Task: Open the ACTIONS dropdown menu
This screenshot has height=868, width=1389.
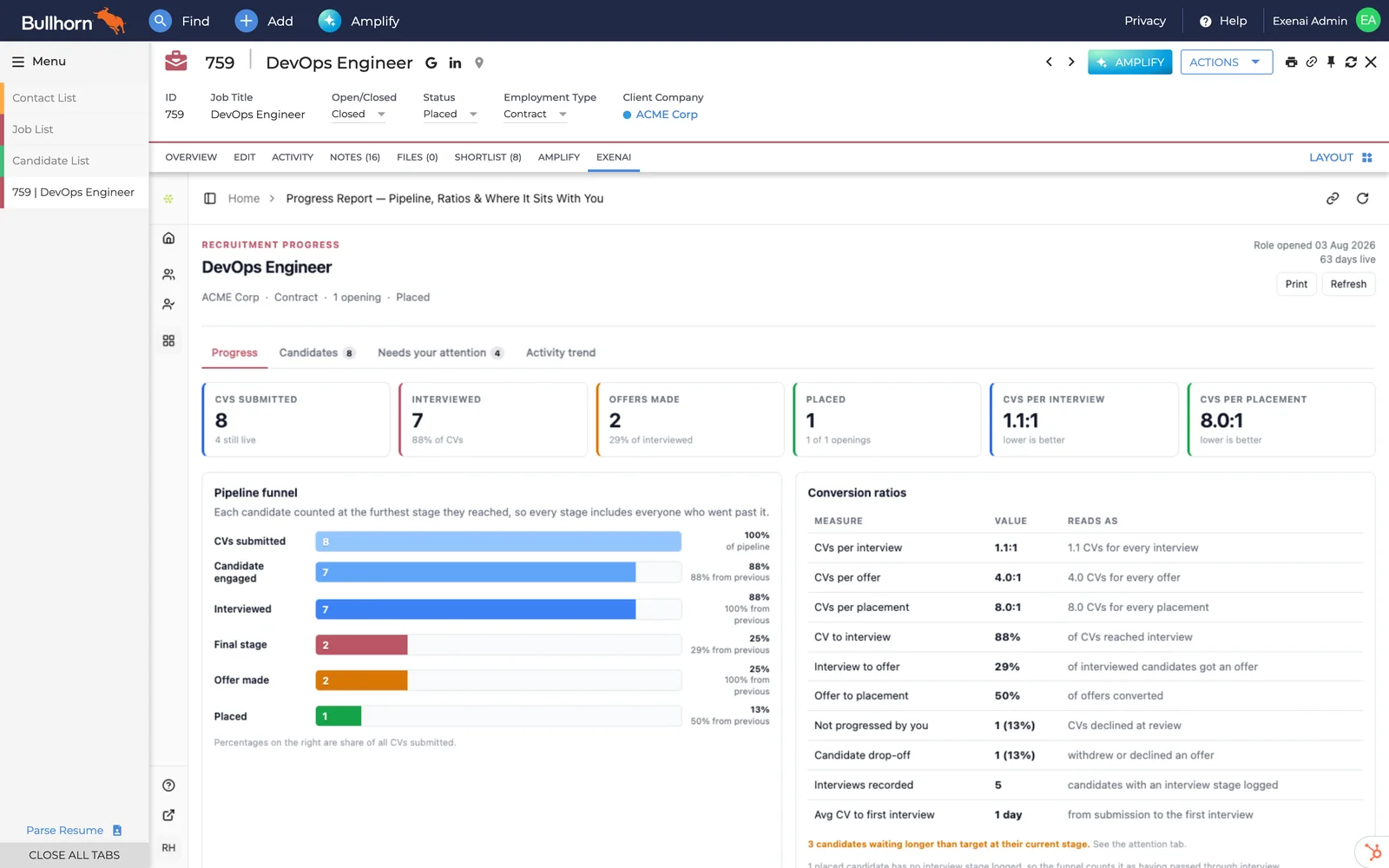Action: (1226, 62)
